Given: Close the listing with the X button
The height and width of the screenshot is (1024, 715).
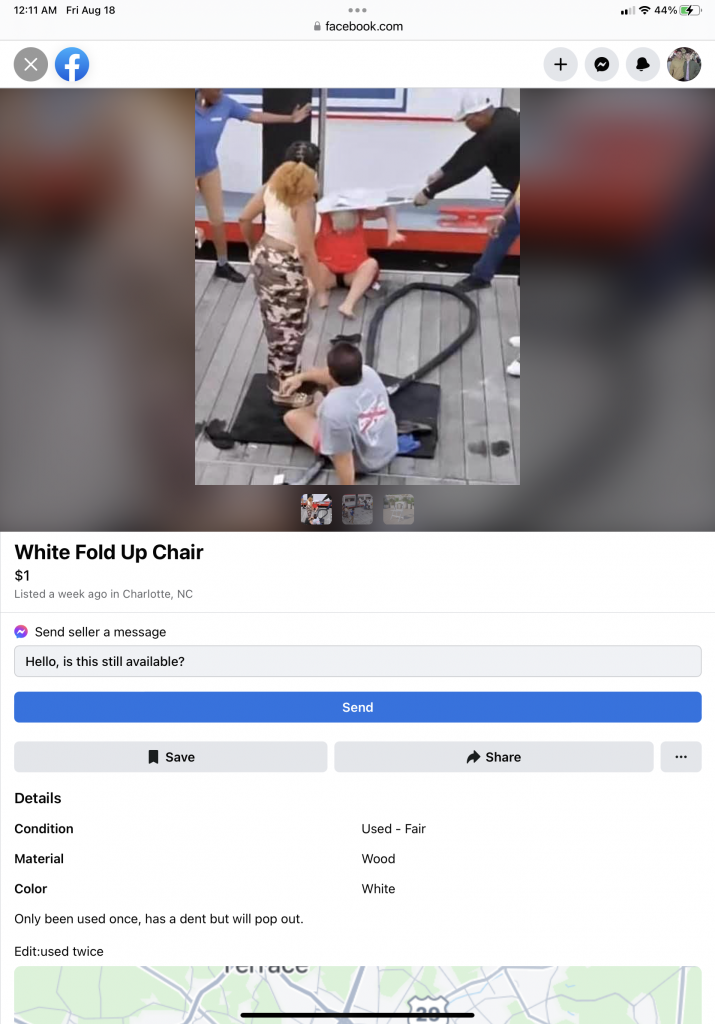Looking at the screenshot, I should coord(31,65).
